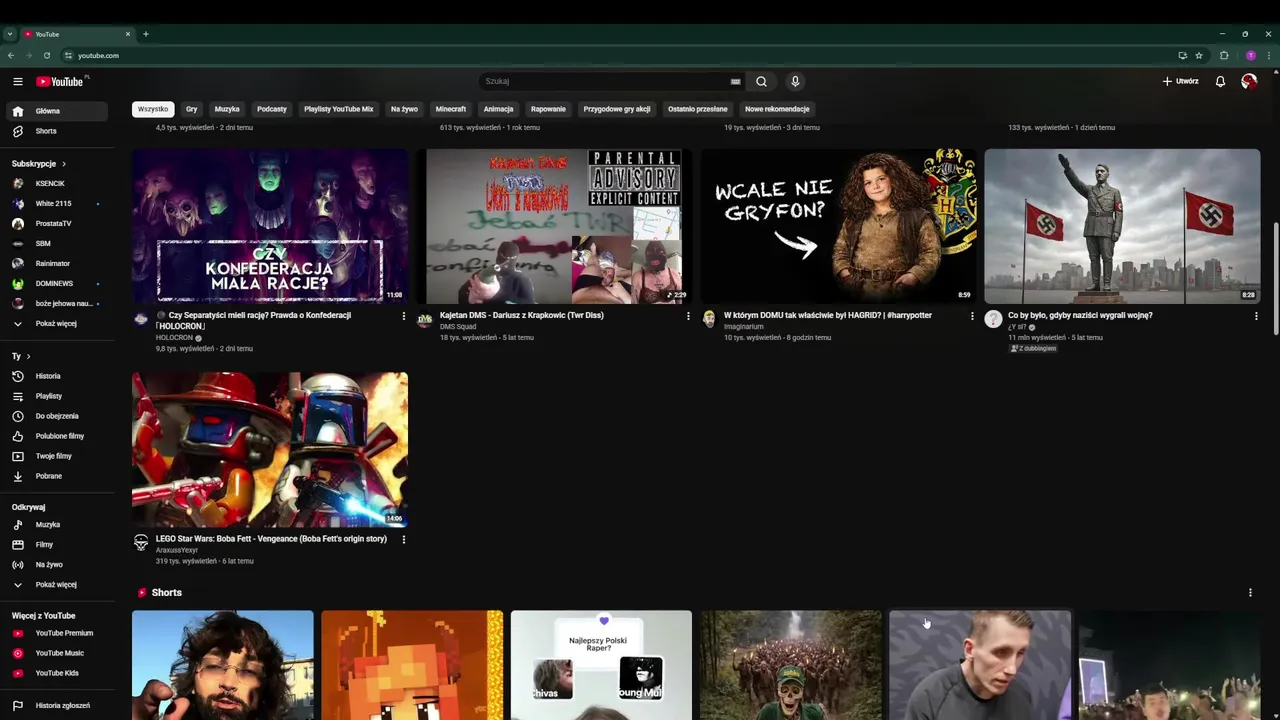The height and width of the screenshot is (720, 1280).
Task: Open Polubione filmy liked videos
Action: coord(55,436)
